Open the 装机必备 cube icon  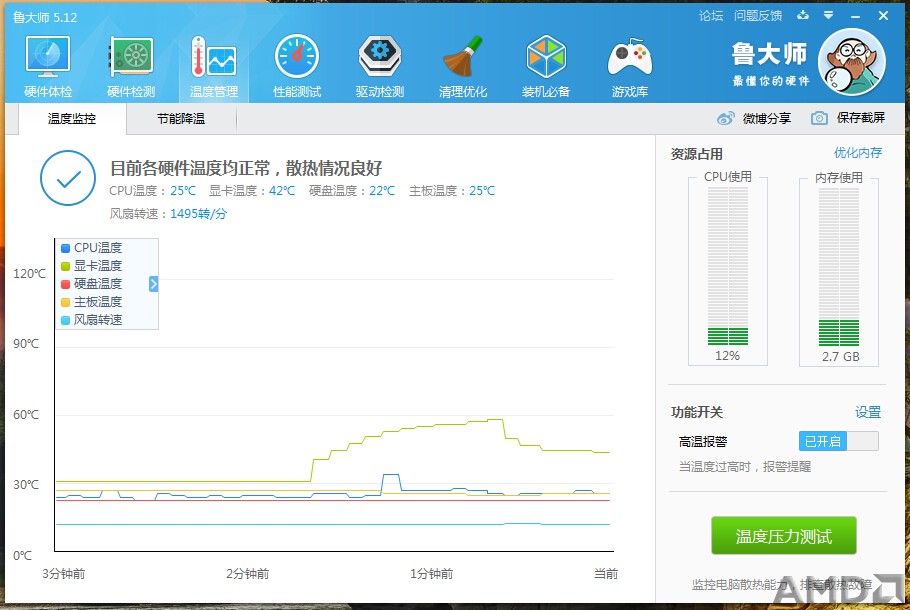coord(546,57)
